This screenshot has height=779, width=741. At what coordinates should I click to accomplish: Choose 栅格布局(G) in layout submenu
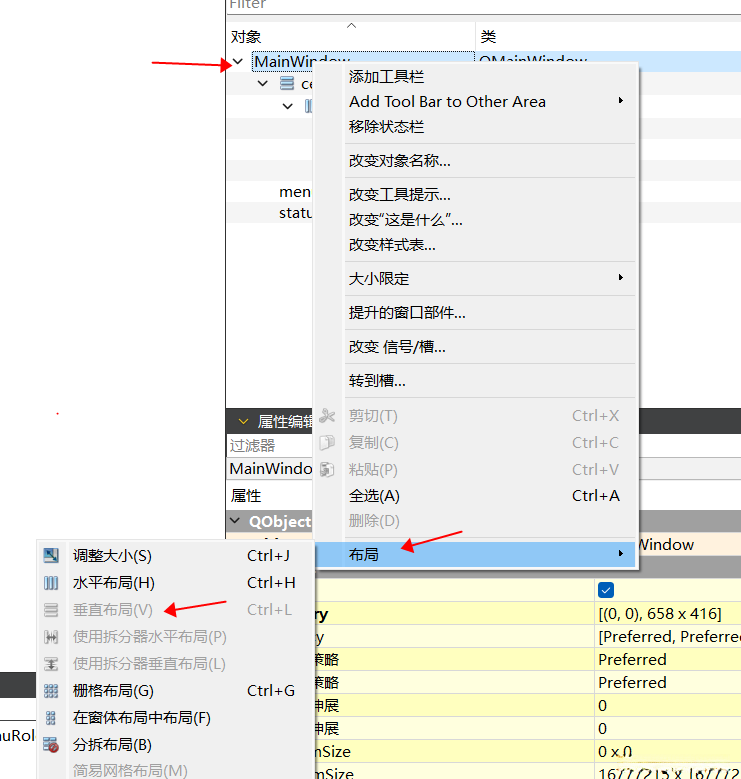[113, 691]
